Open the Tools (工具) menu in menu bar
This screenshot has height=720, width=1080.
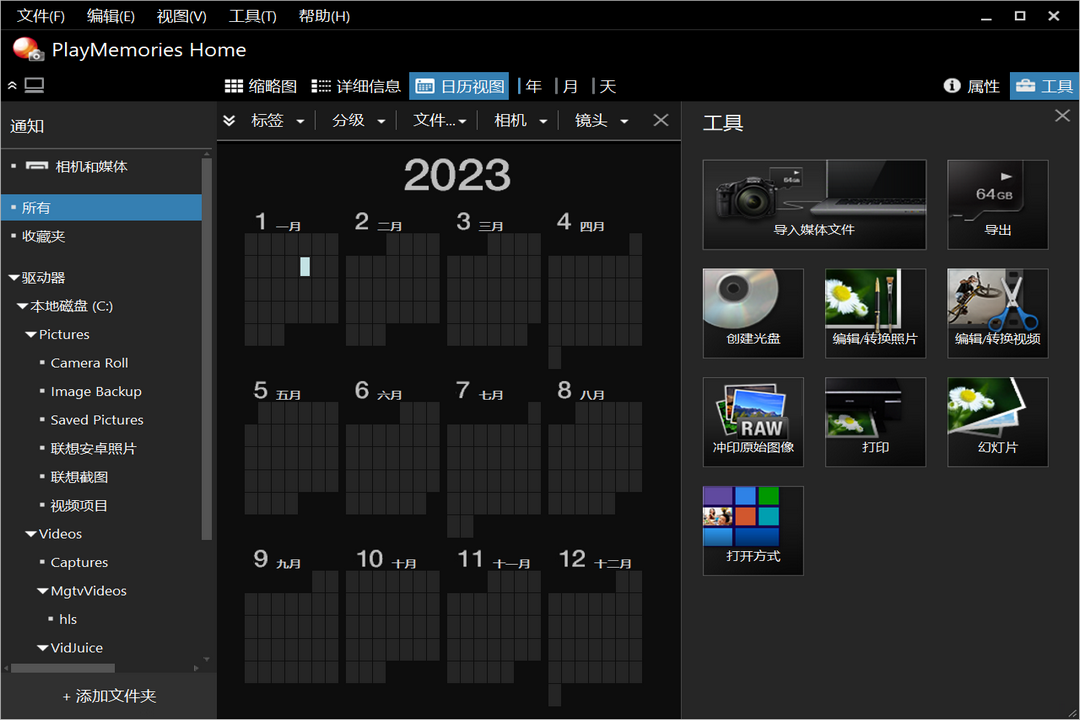coord(252,16)
